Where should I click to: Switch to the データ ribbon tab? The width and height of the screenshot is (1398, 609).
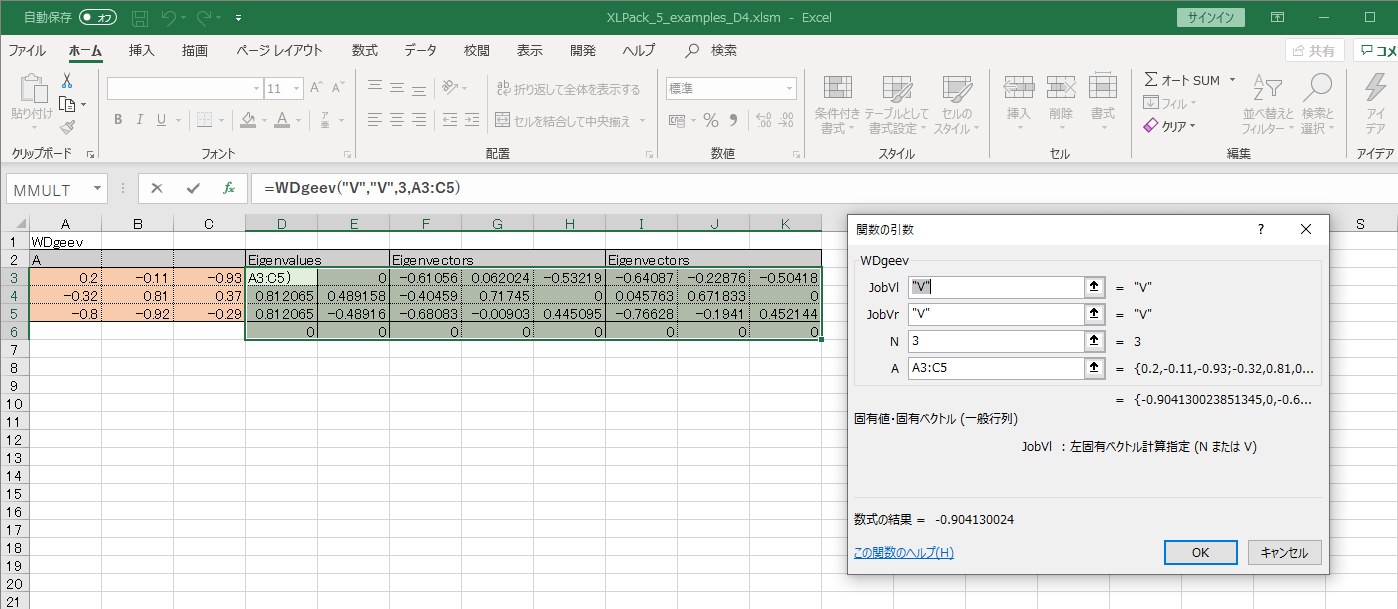(420, 50)
